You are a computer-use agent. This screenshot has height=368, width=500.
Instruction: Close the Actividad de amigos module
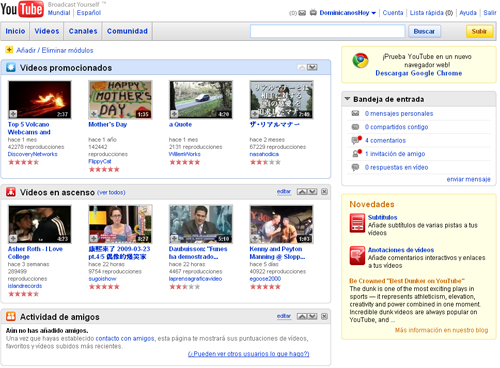324,316
